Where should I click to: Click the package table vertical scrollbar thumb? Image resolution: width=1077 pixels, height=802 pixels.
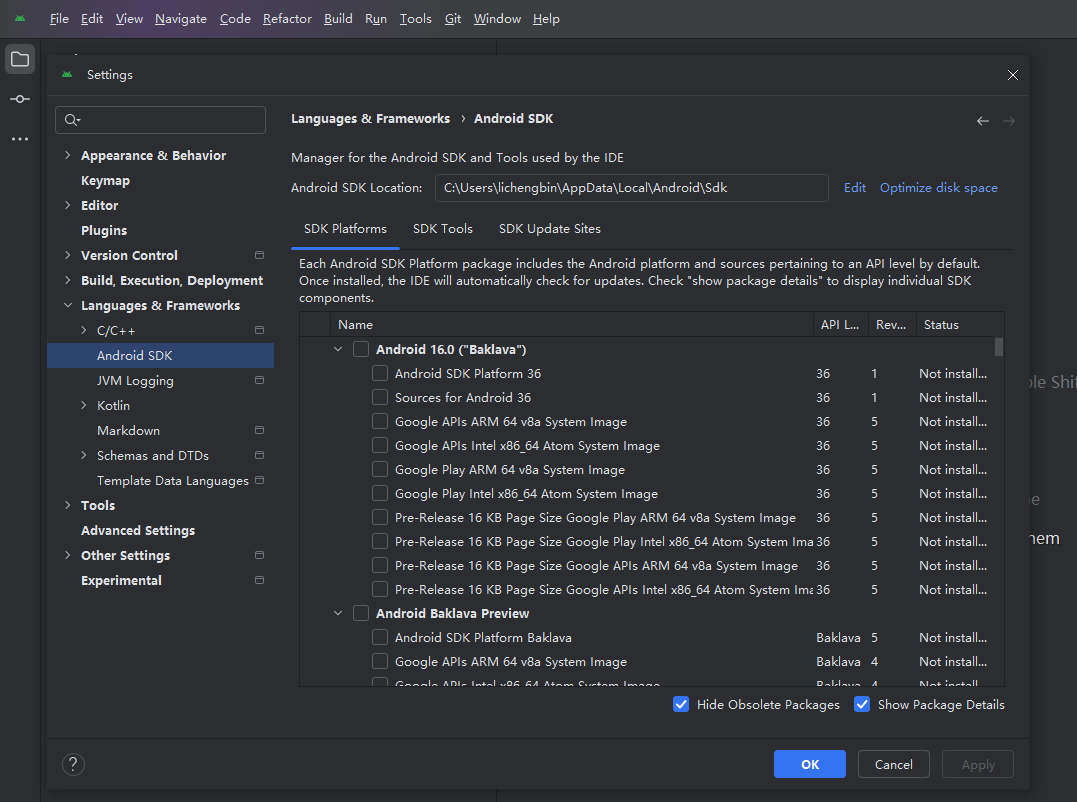point(999,347)
